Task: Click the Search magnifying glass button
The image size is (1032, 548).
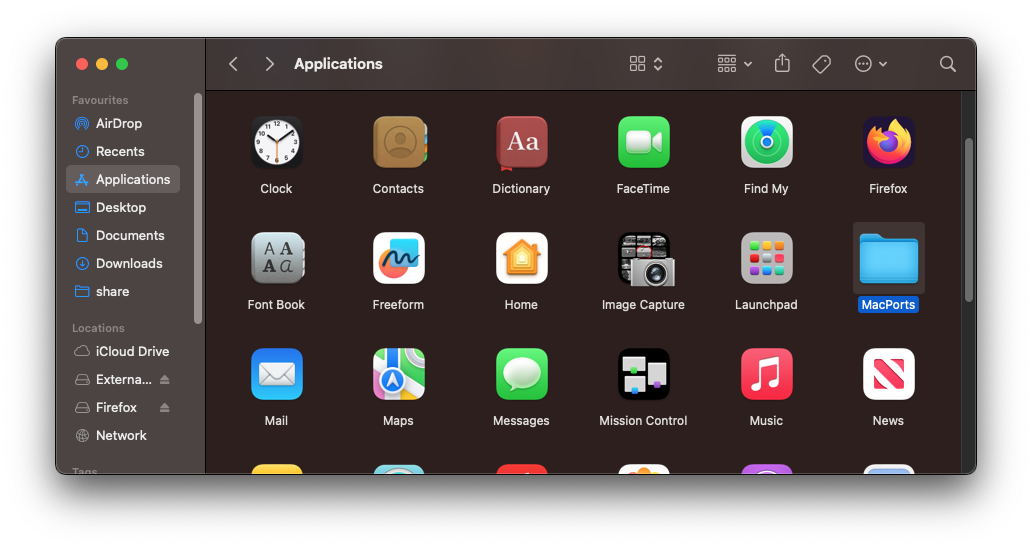Action: click(x=947, y=64)
